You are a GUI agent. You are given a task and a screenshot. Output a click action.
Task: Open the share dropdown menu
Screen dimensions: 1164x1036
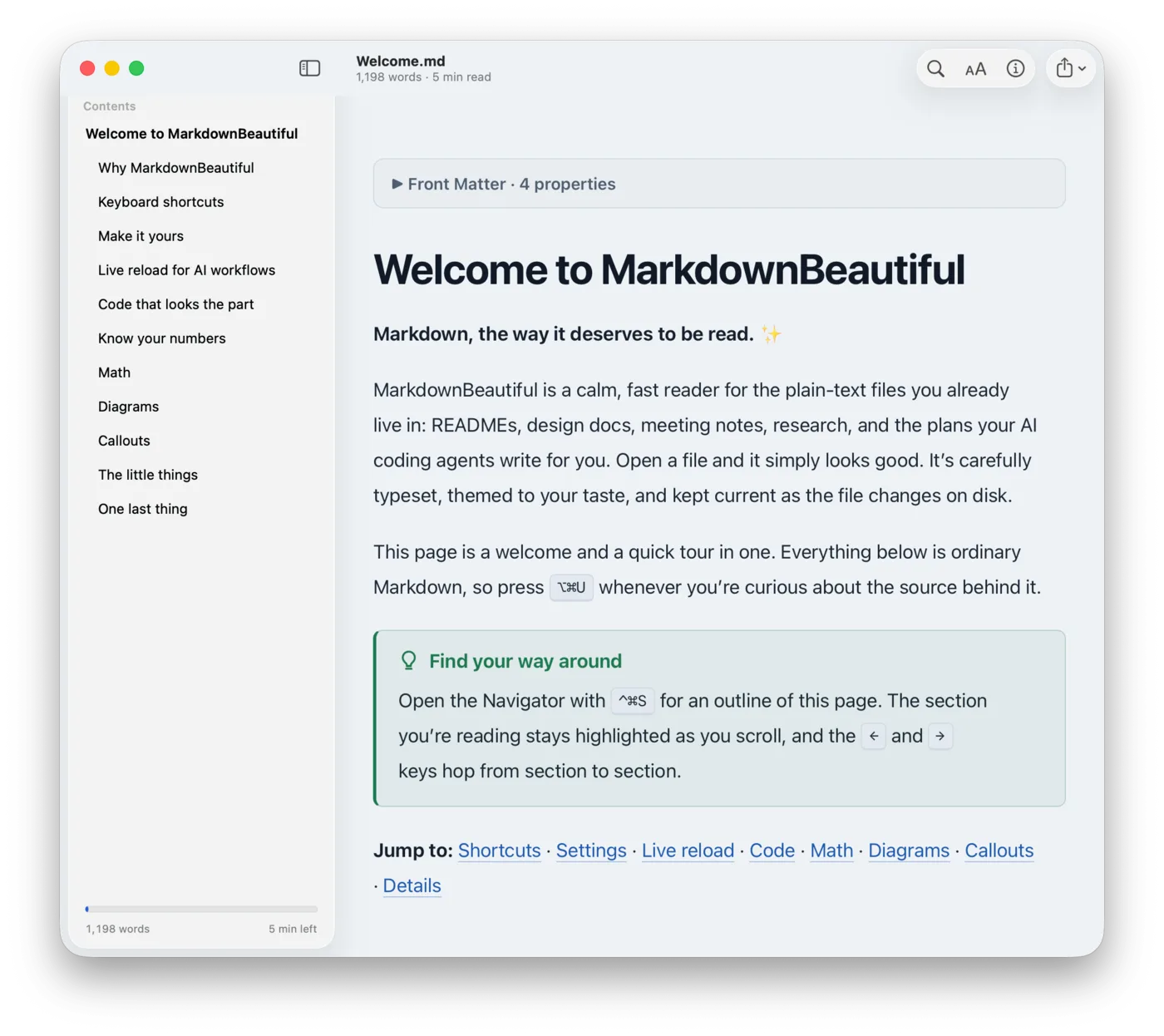coord(1071,69)
